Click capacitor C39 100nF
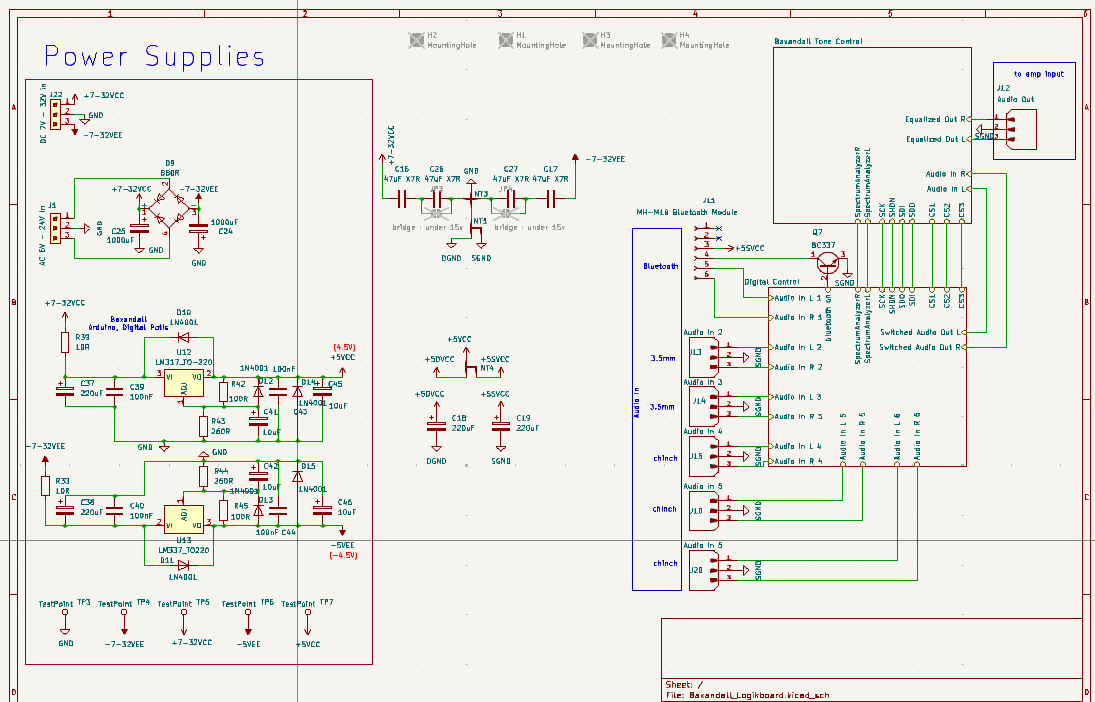1095x702 pixels. (x=115, y=393)
